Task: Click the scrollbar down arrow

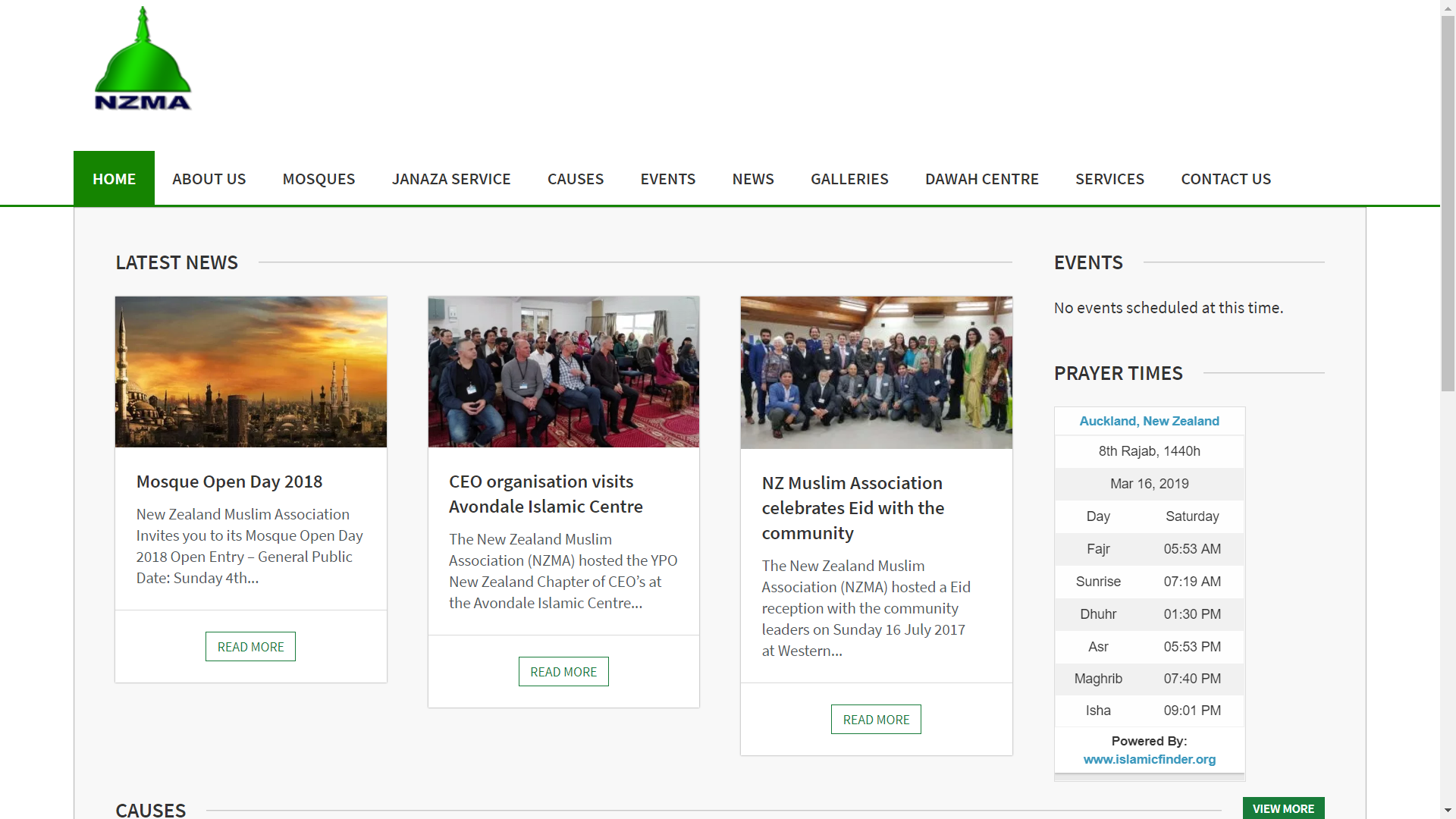Action: click(1448, 811)
